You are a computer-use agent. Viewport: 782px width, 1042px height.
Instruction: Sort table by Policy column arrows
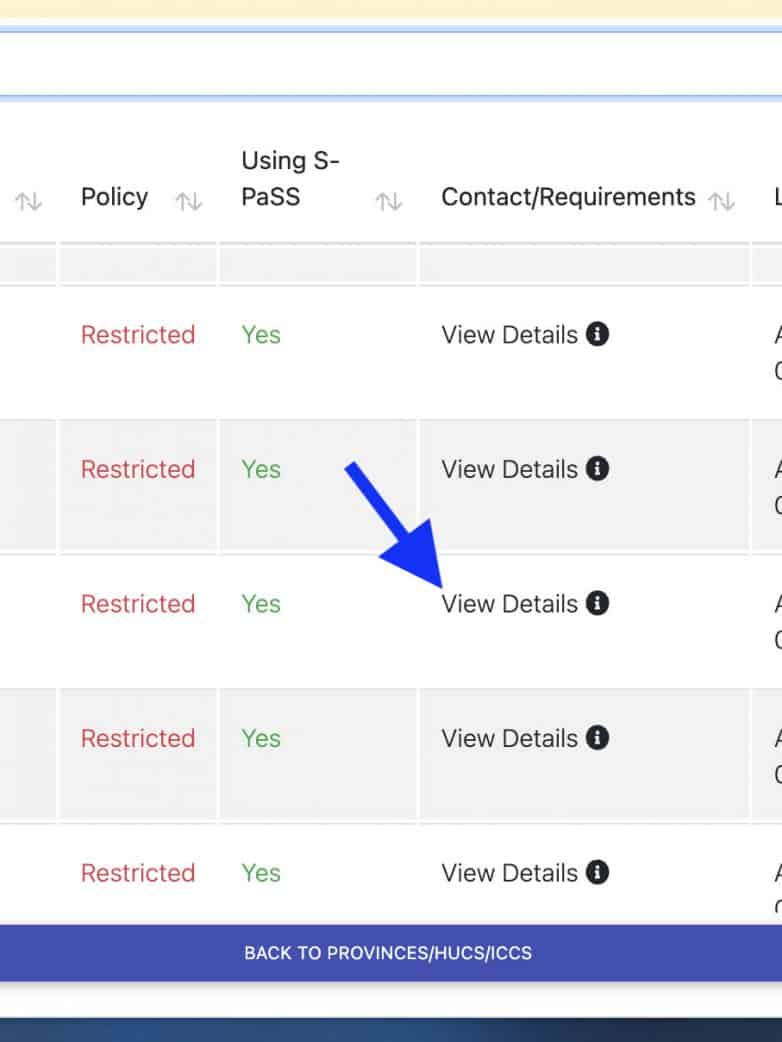point(189,202)
